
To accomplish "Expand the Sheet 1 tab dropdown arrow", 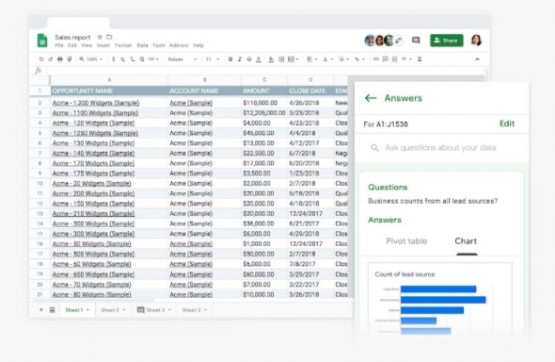I will tap(88, 310).
